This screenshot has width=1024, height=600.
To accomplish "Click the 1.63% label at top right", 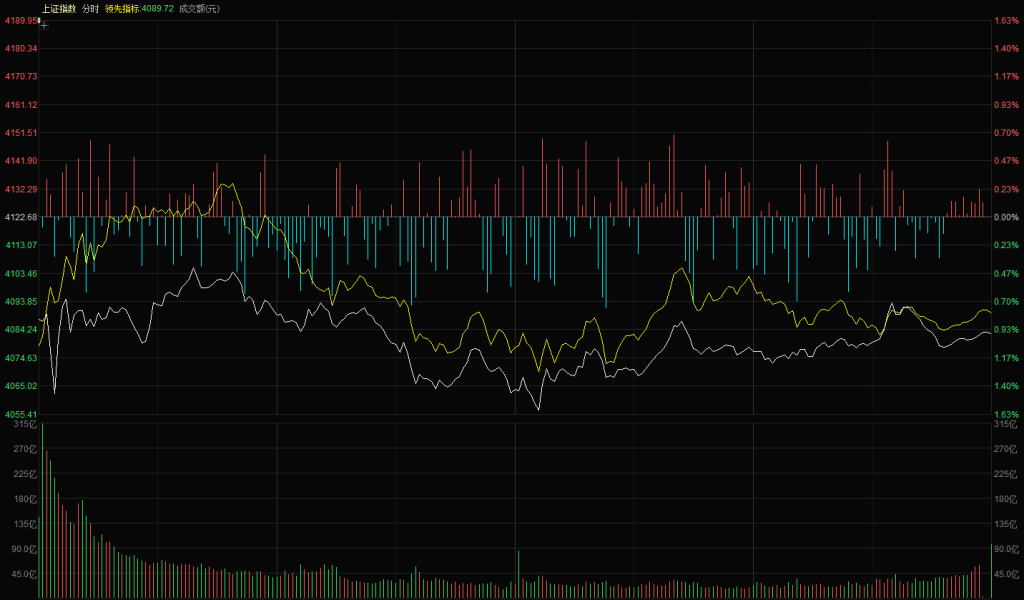I will (x=1005, y=20).
